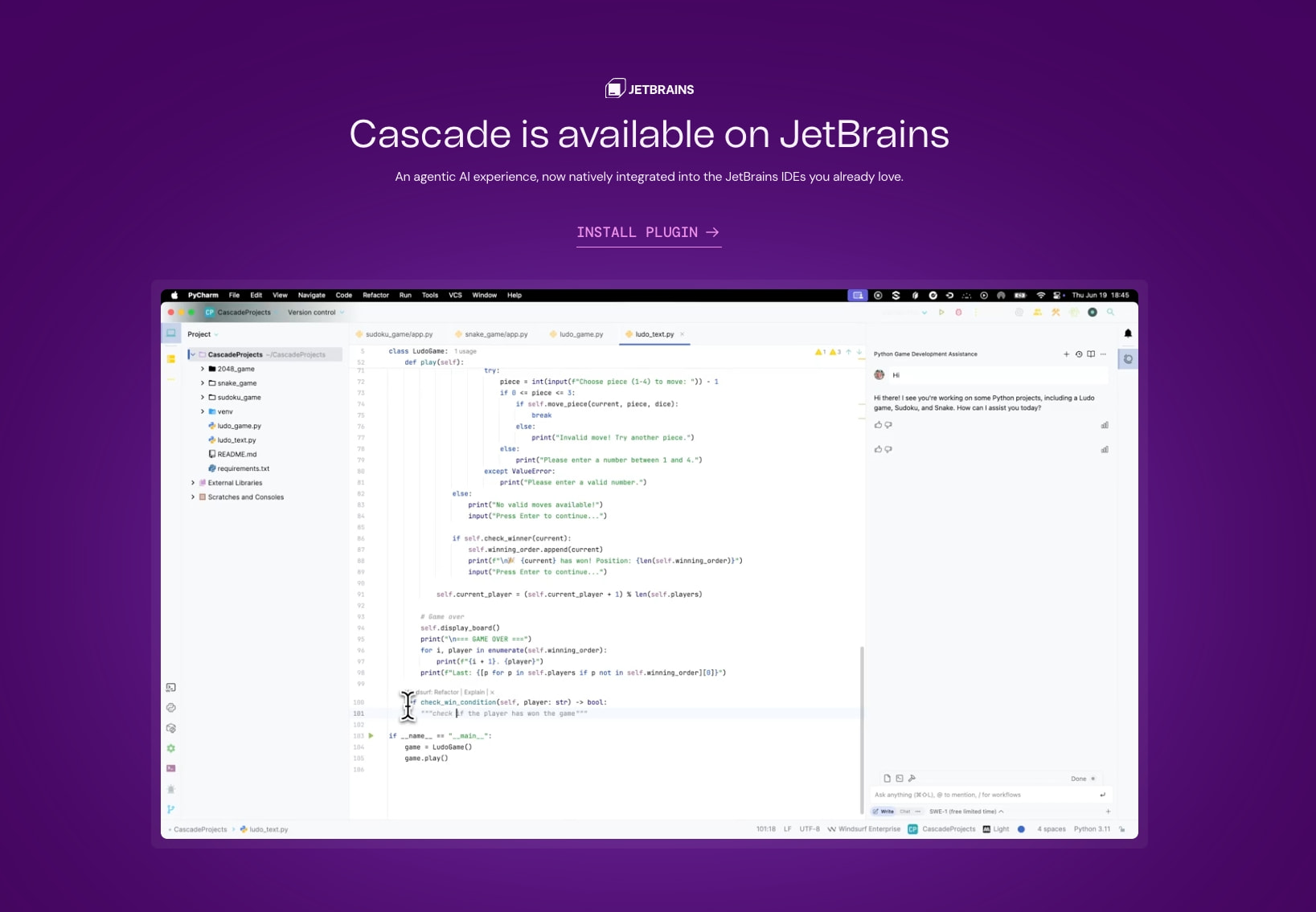Image resolution: width=1316 pixels, height=912 pixels.
Task: Open Search Everywhere magnifier icon
Action: [x=1111, y=313]
